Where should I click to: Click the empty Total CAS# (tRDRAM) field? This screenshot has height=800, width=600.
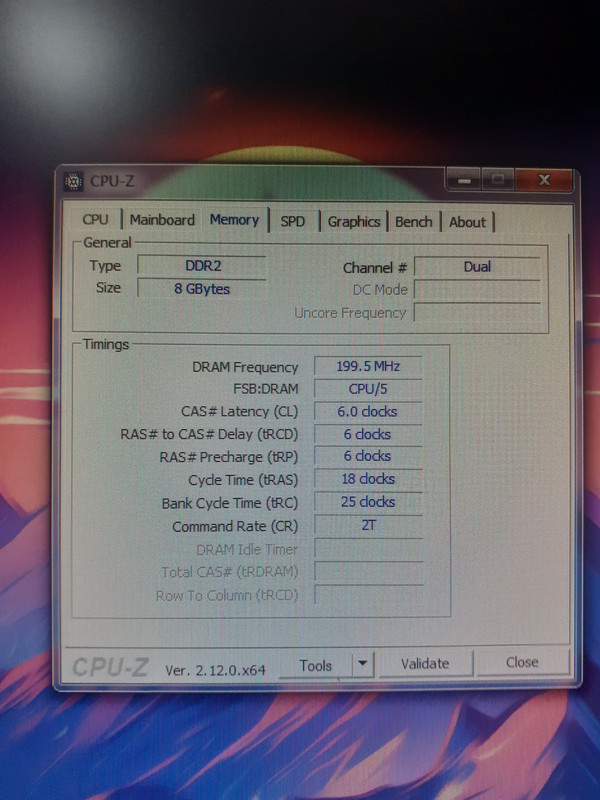tap(368, 571)
